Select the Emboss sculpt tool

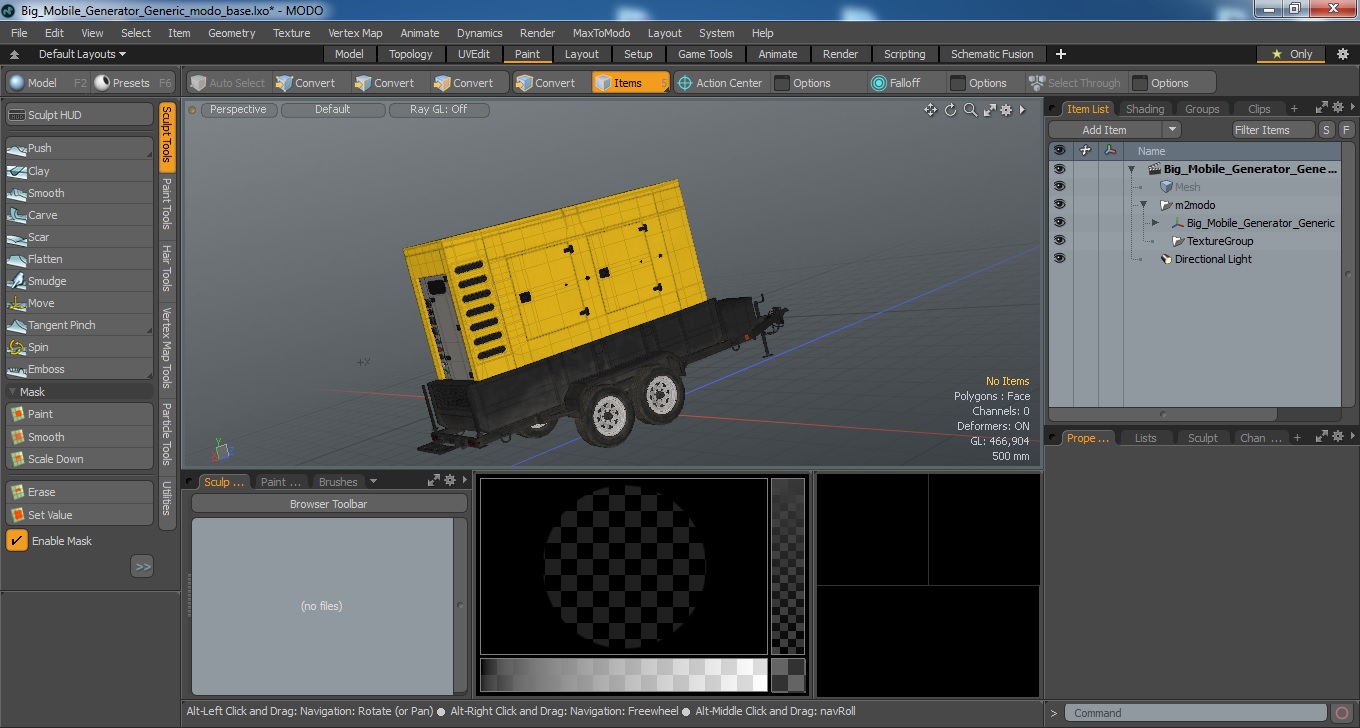coord(80,369)
